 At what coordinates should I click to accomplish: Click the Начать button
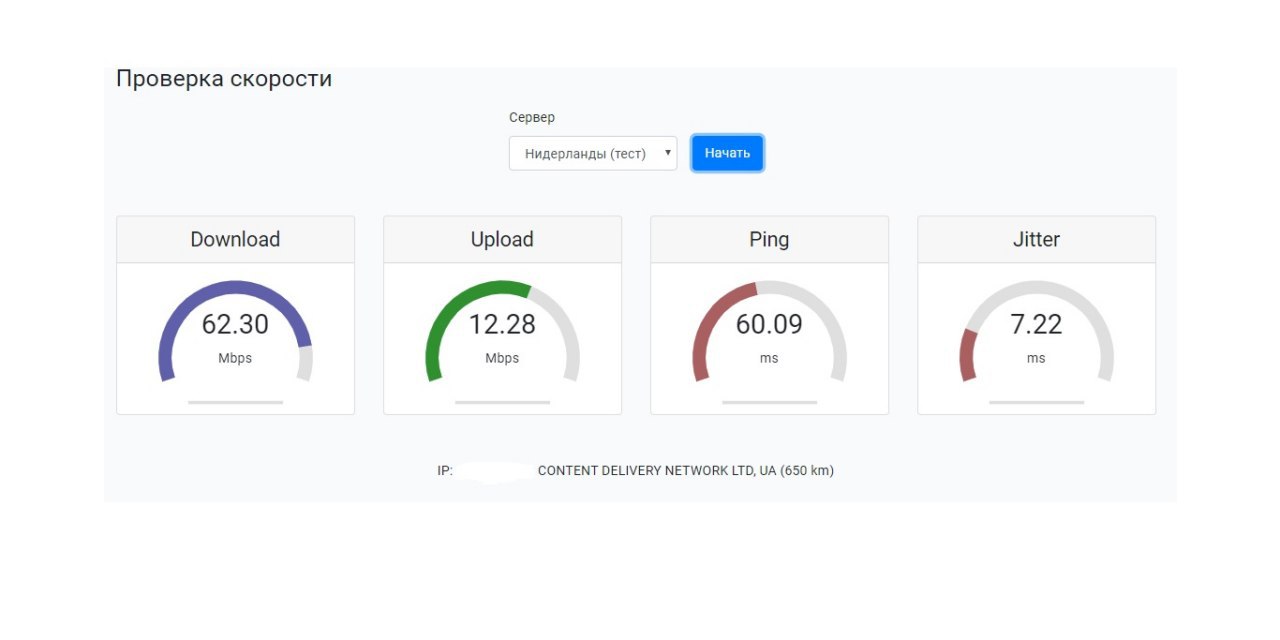(x=727, y=153)
